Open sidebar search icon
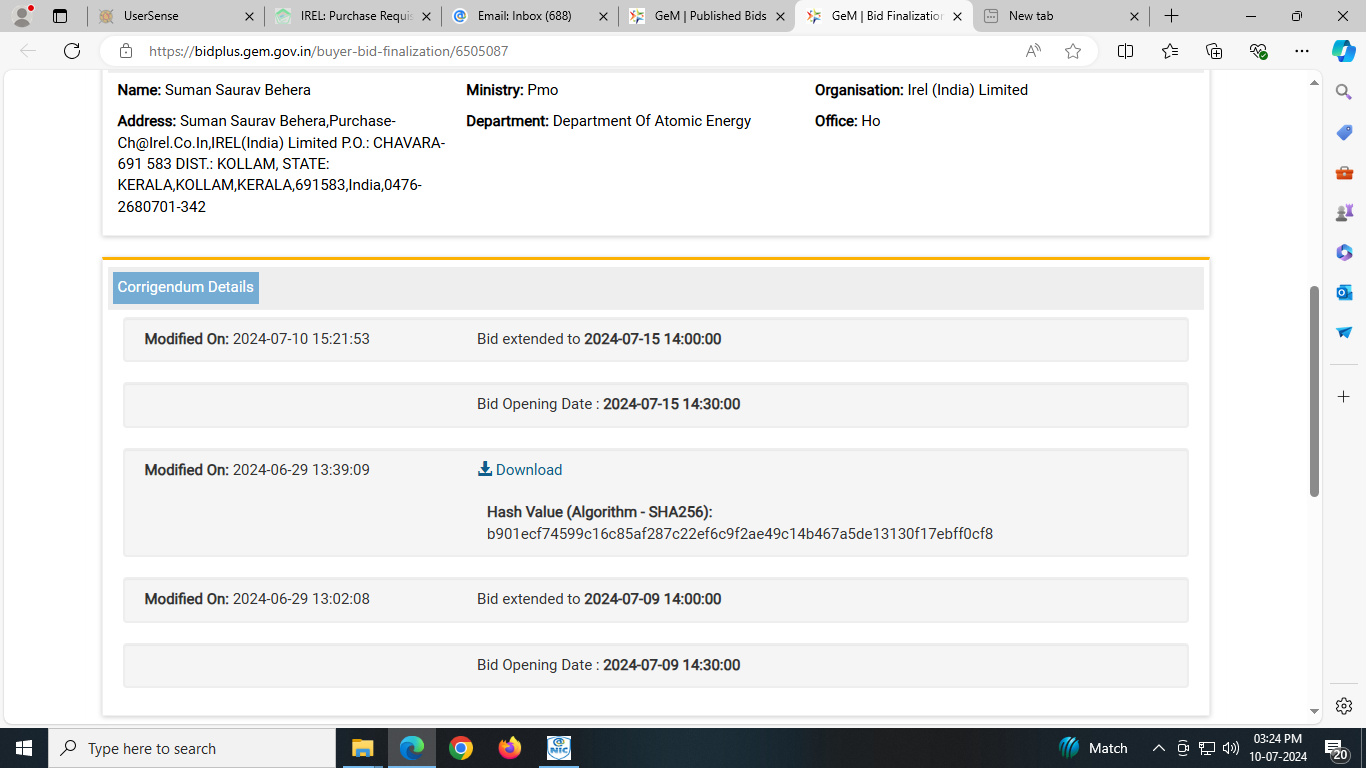 (1344, 92)
